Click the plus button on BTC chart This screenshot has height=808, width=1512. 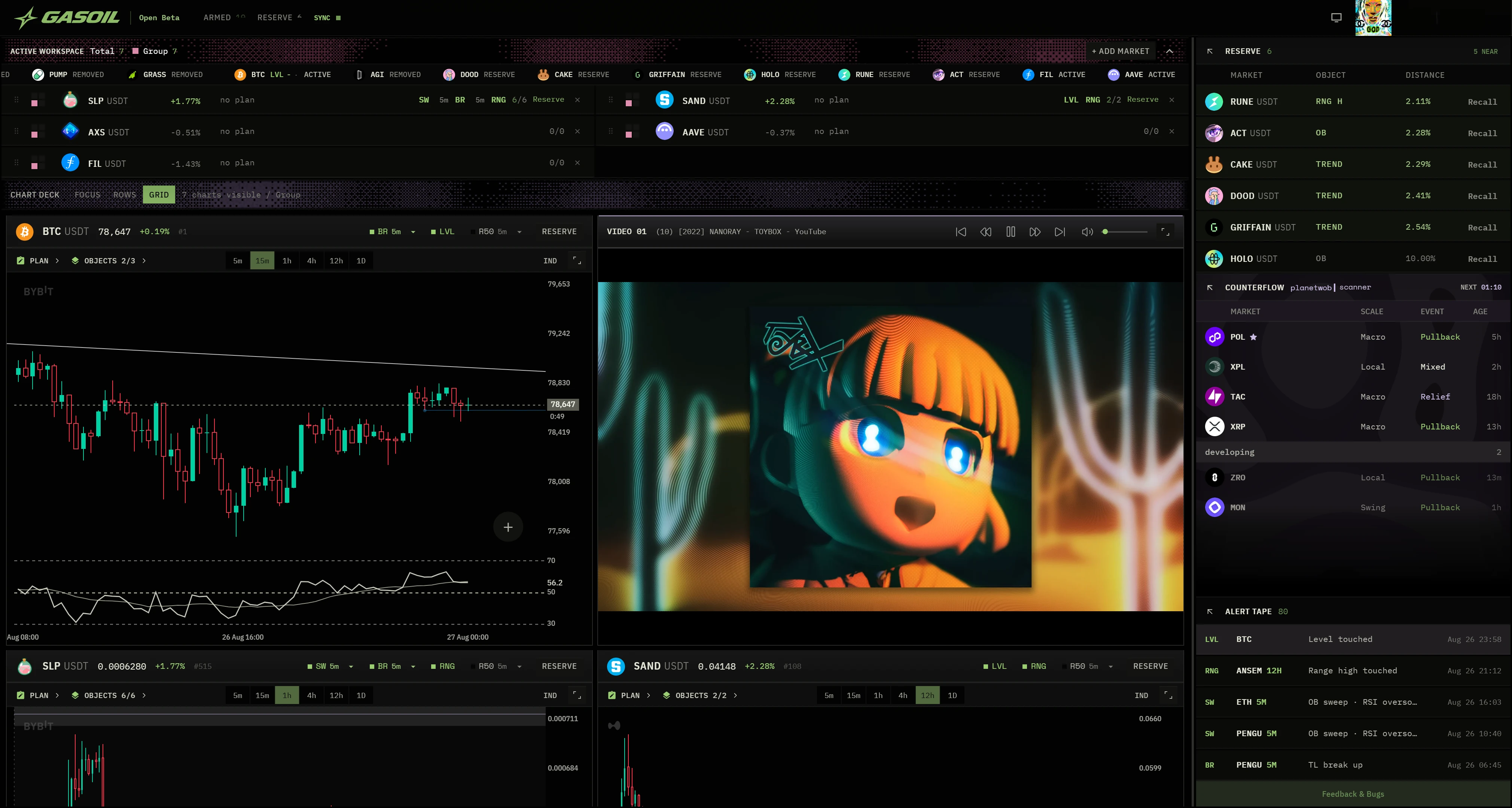pyautogui.click(x=508, y=527)
